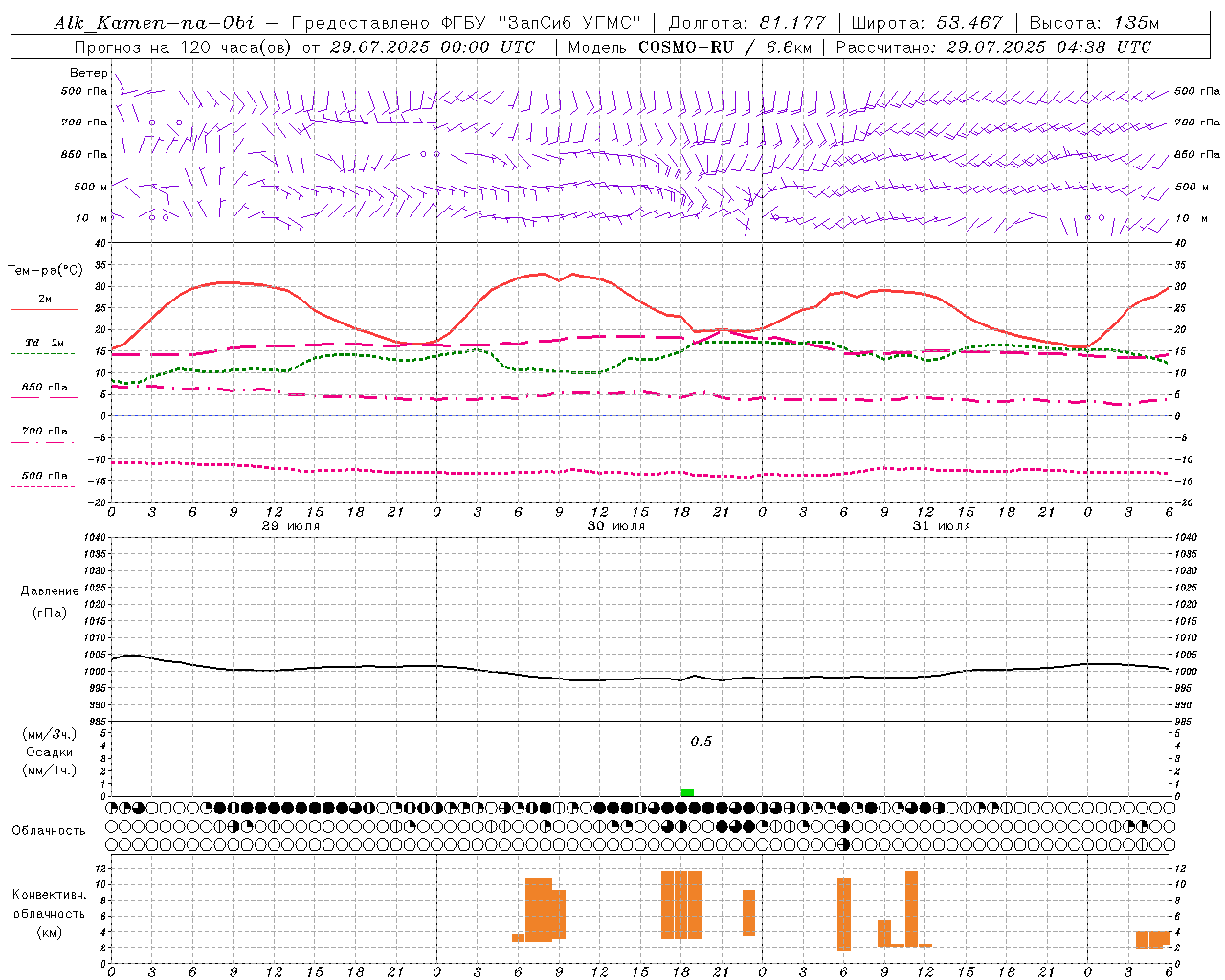1225x980 pixels.
Task: Click the Конвективн. convective cloud label
Action: click(50, 895)
